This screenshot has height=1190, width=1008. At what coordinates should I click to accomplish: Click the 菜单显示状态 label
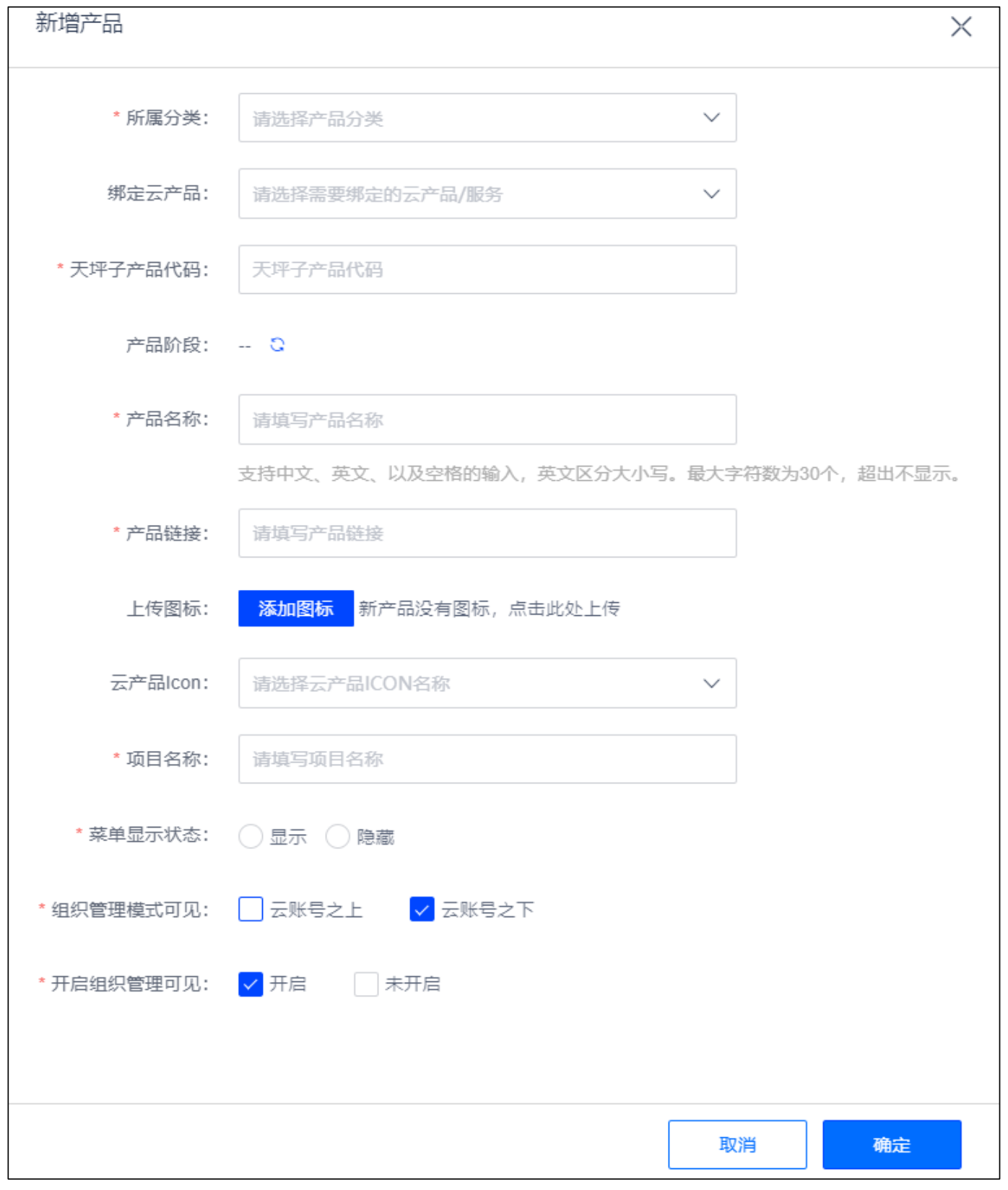148,835
